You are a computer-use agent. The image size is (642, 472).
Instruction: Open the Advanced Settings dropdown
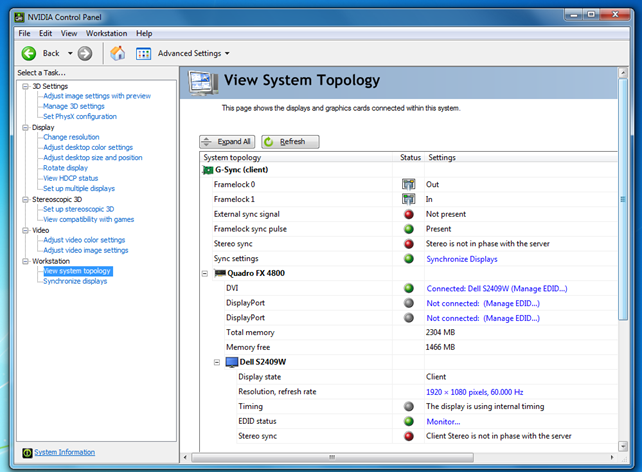[x=193, y=53]
